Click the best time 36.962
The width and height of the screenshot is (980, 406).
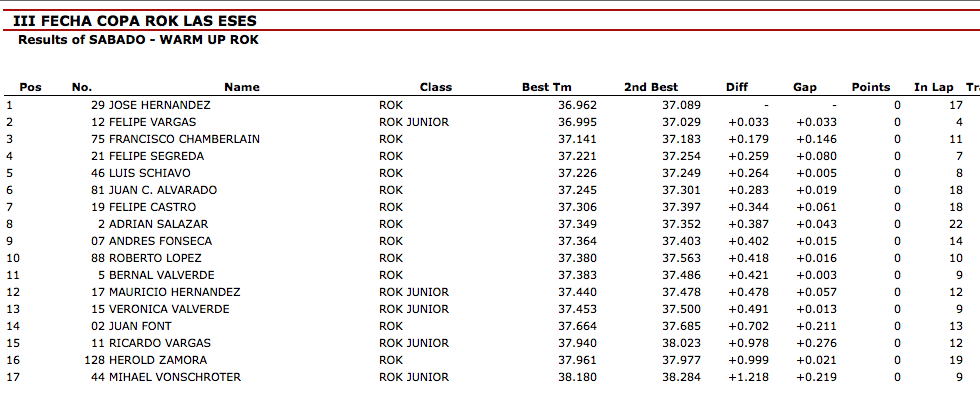[x=577, y=105]
